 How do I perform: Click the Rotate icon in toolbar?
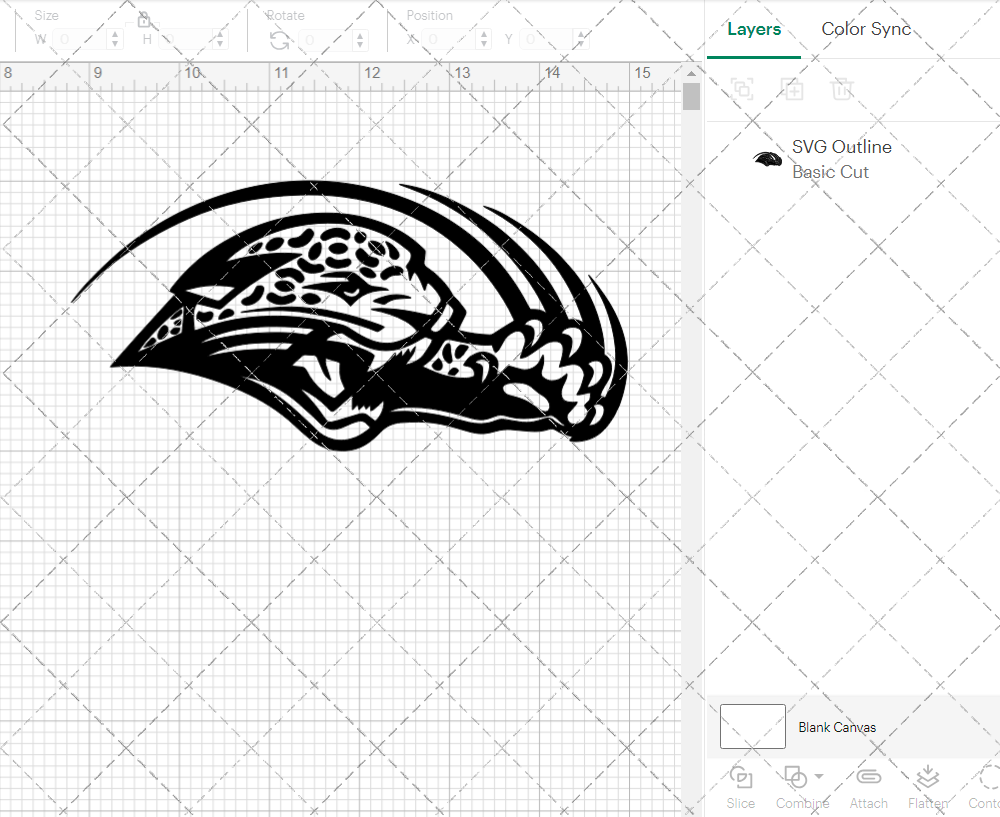280,40
